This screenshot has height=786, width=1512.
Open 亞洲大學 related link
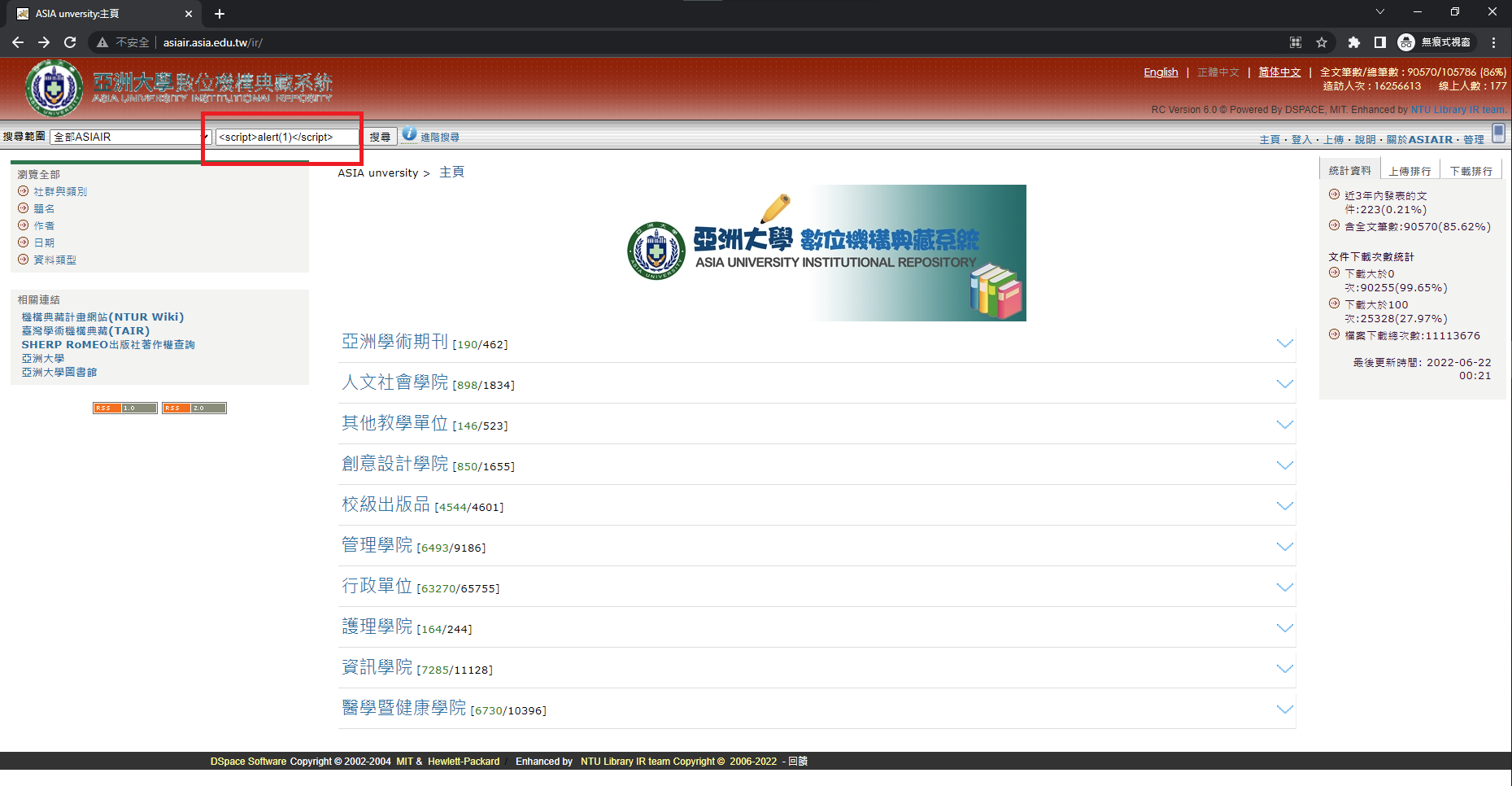43,359
